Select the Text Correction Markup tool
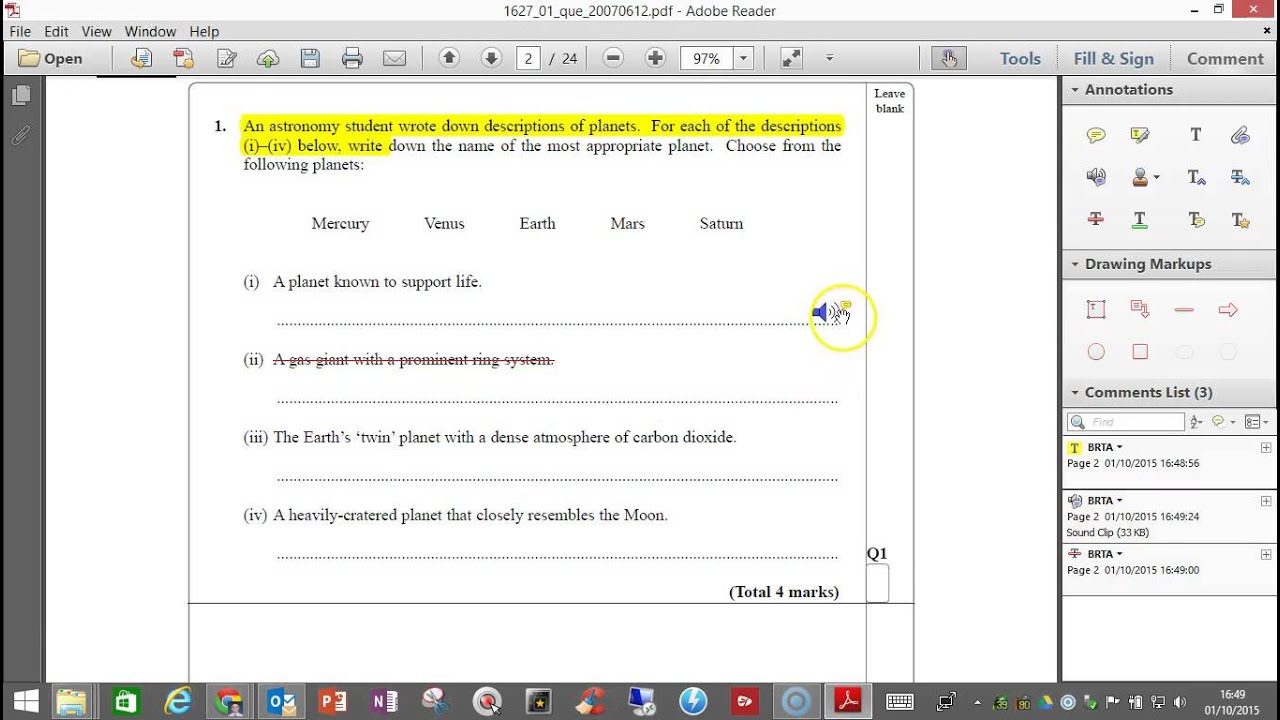 point(1240,220)
